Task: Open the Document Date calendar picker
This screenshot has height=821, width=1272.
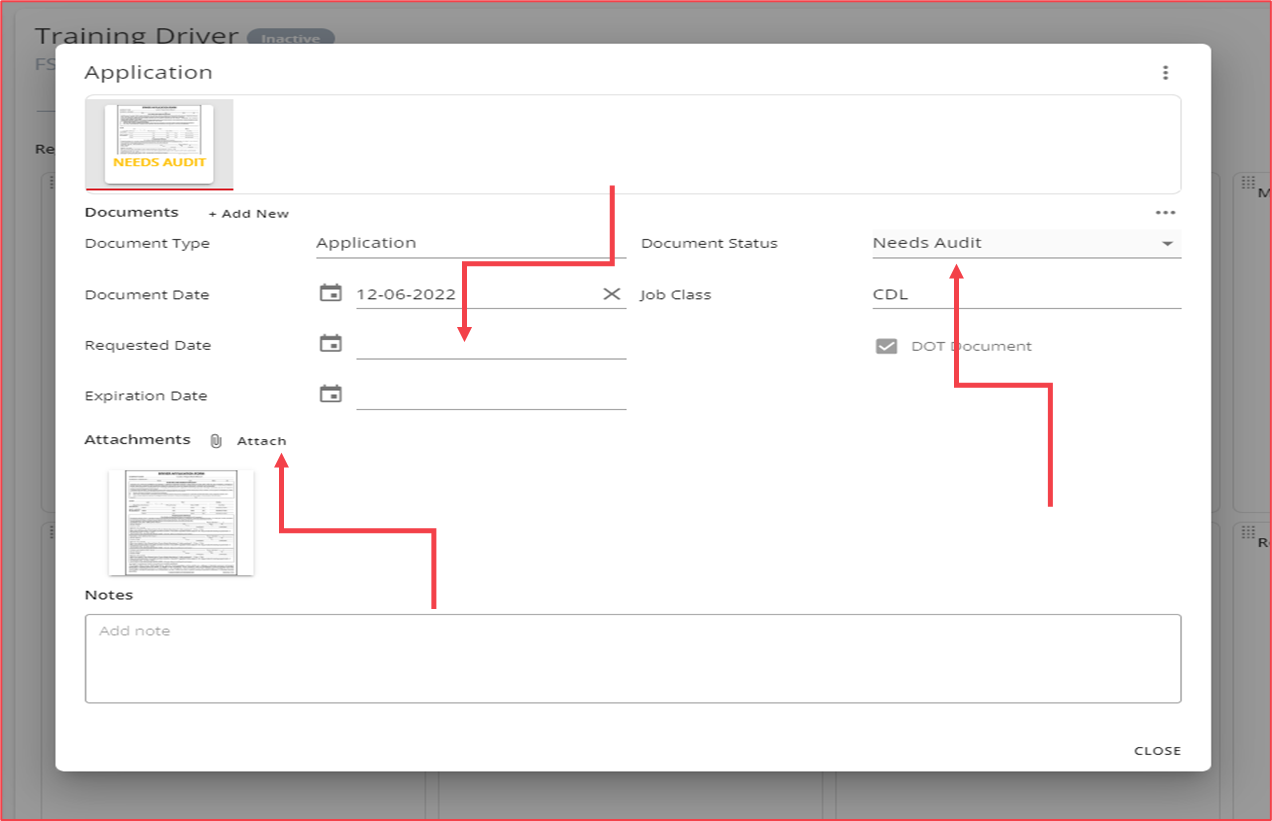Action: click(332, 293)
